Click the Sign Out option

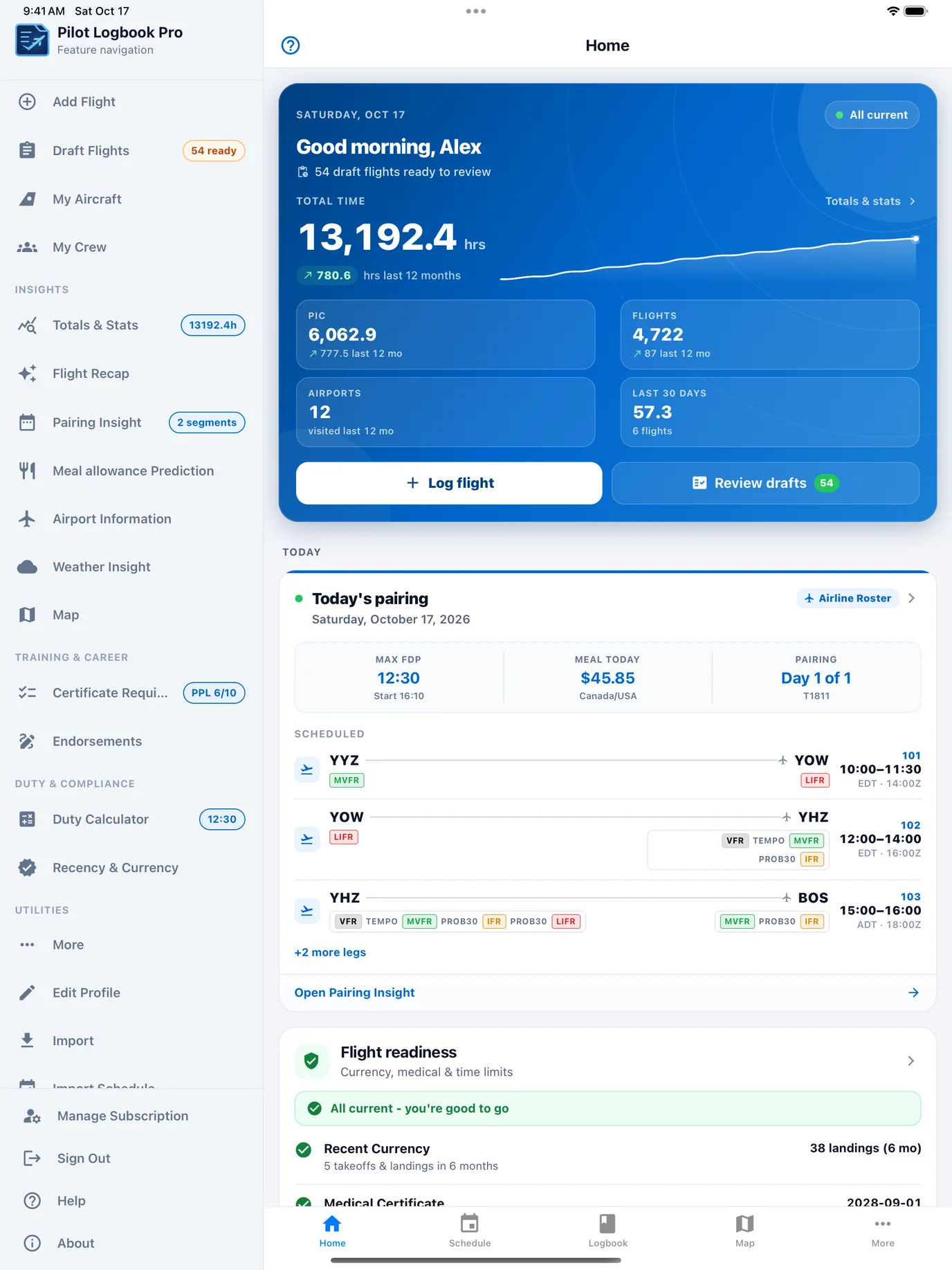point(131,1159)
